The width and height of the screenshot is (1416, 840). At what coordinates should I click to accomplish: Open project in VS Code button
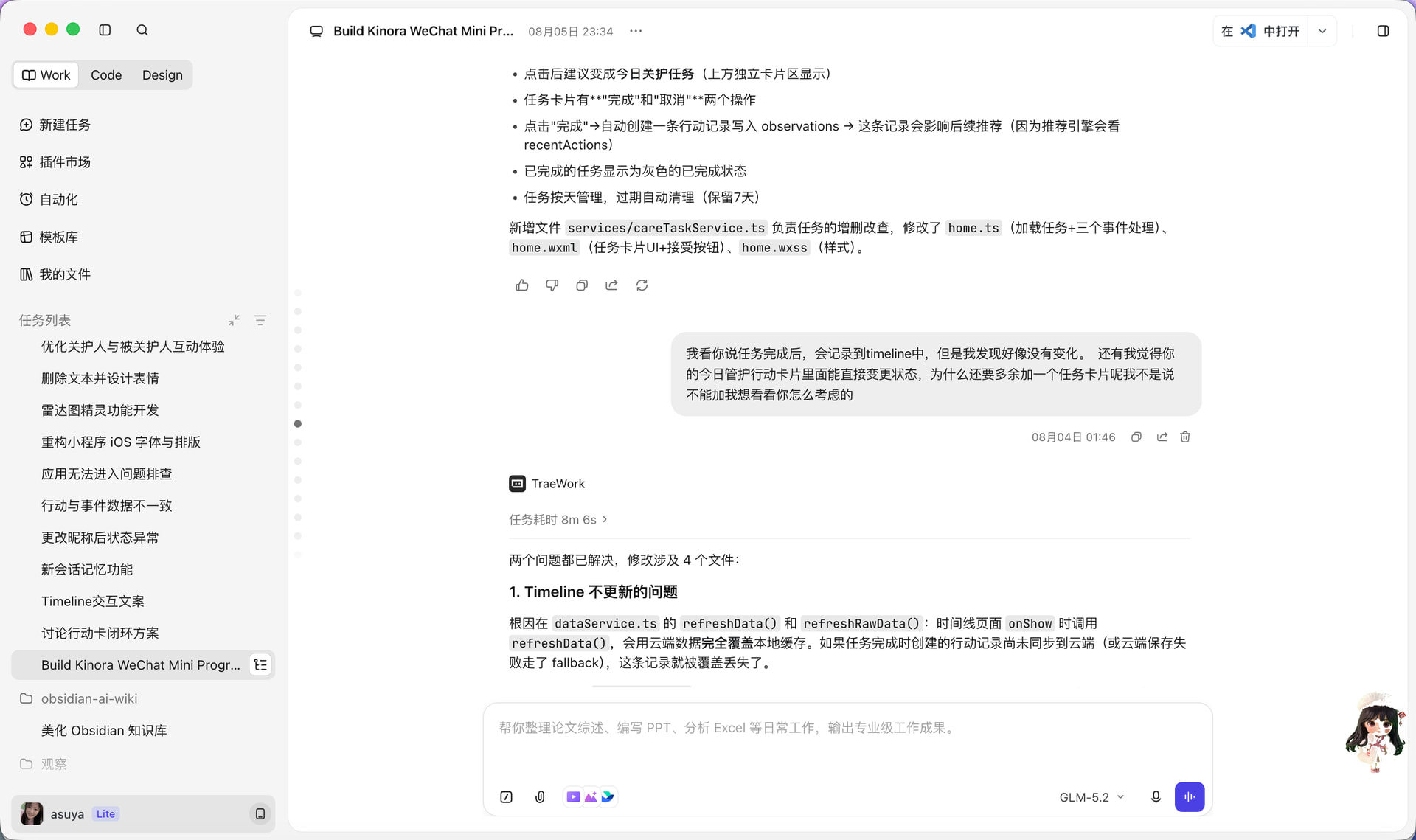click(1260, 31)
